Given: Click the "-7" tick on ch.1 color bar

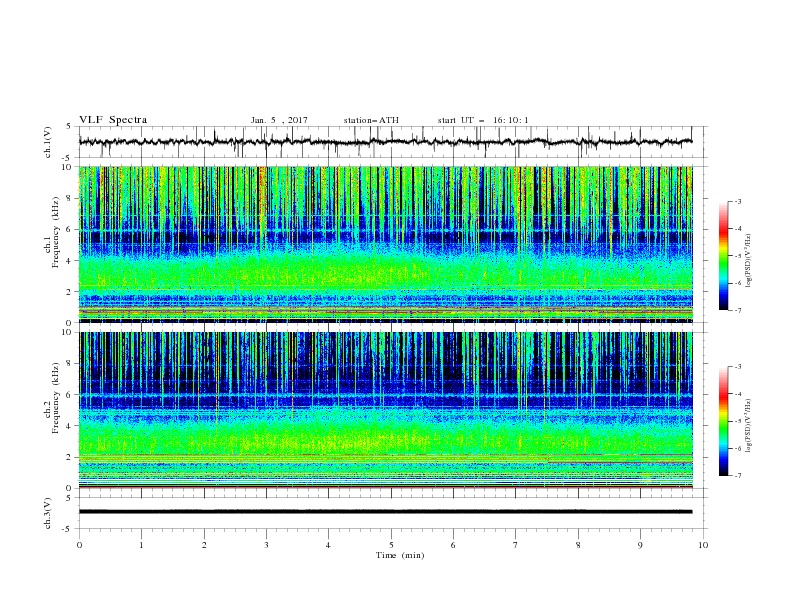Looking at the screenshot, I should (738, 310).
